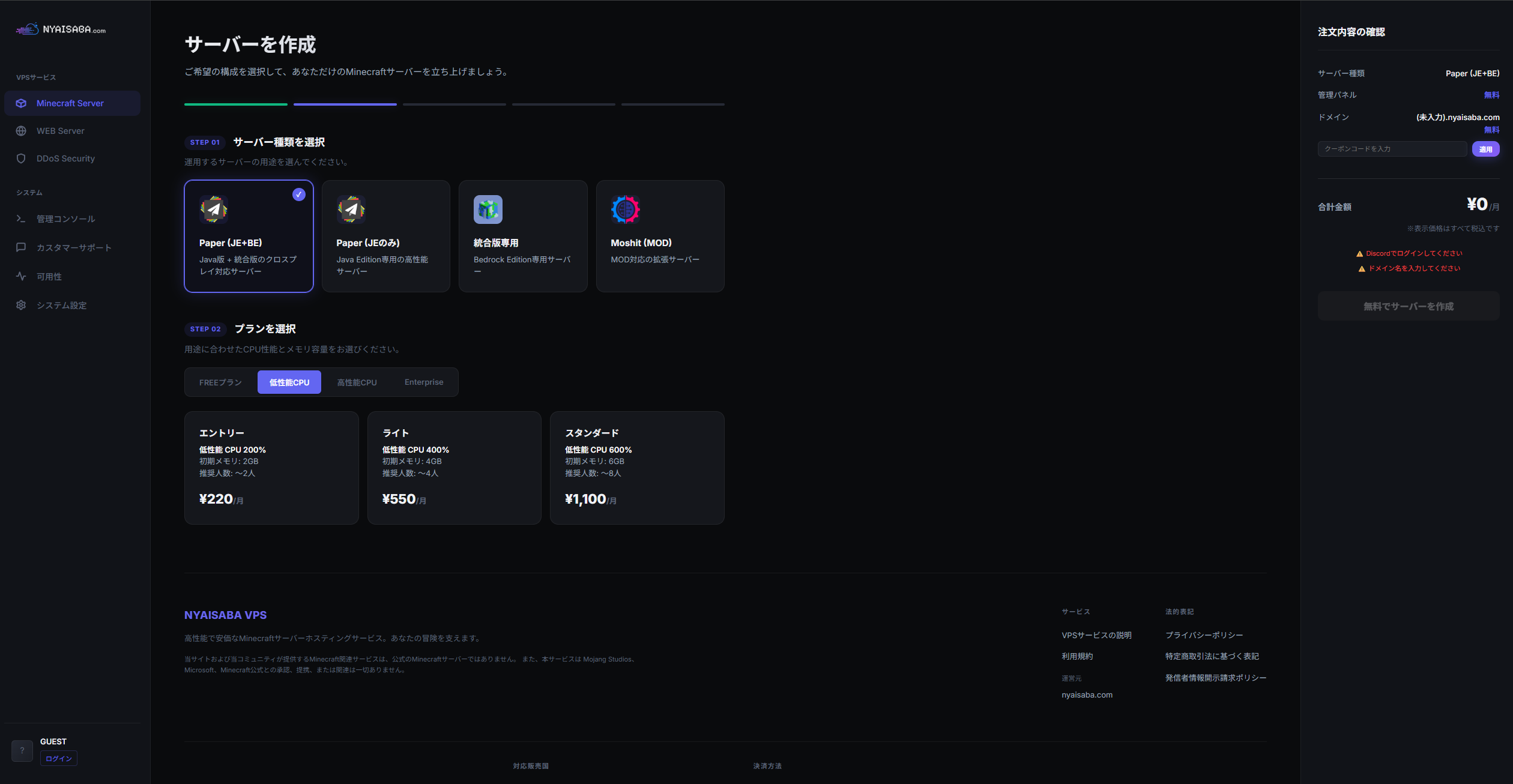Image resolution: width=1513 pixels, height=784 pixels.
Task: Choose the エントリー ¥220 plan card
Action: click(271, 468)
